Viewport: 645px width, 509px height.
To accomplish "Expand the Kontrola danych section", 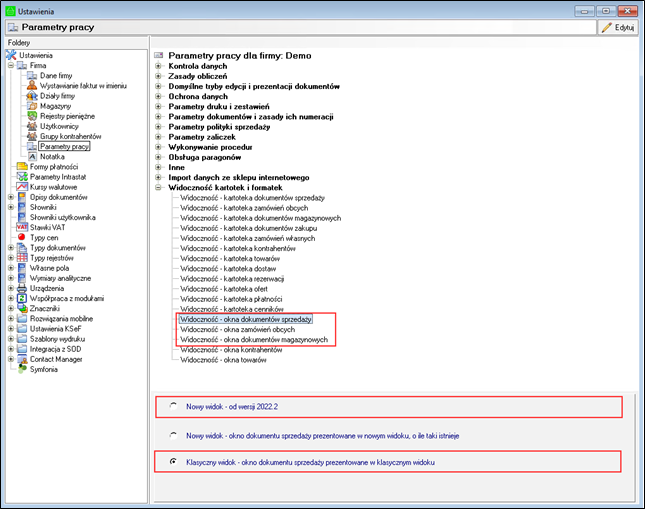I will pyautogui.click(x=159, y=65).
